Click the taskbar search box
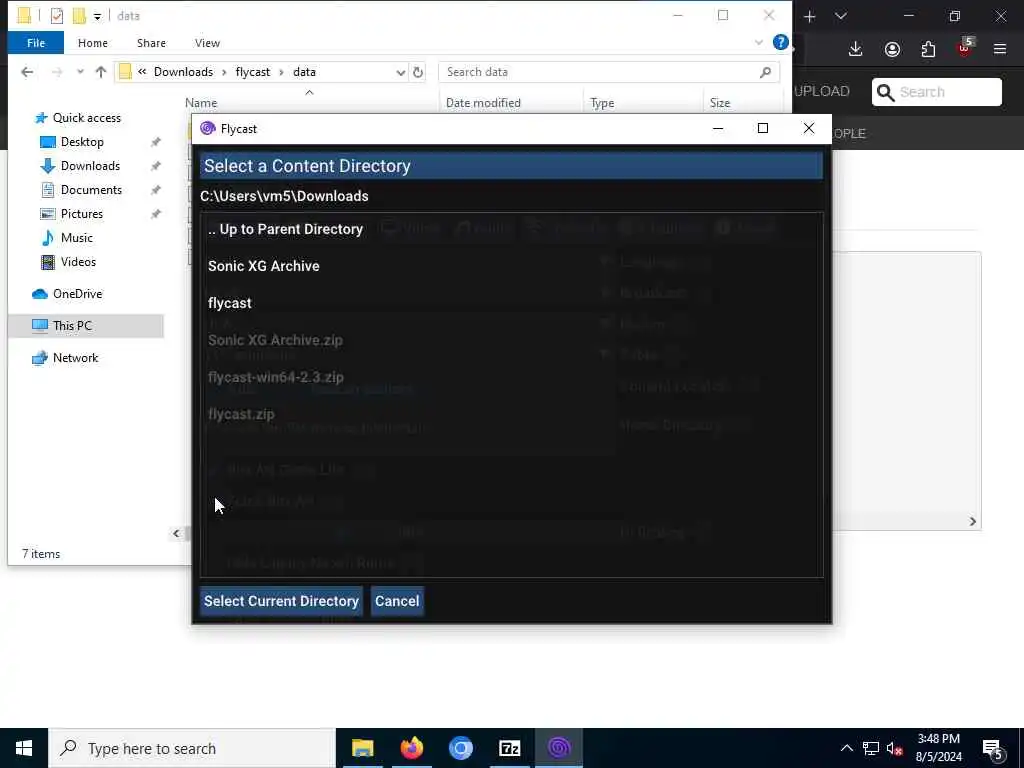This screenshot has height=768, width=1024. [192, 748]
